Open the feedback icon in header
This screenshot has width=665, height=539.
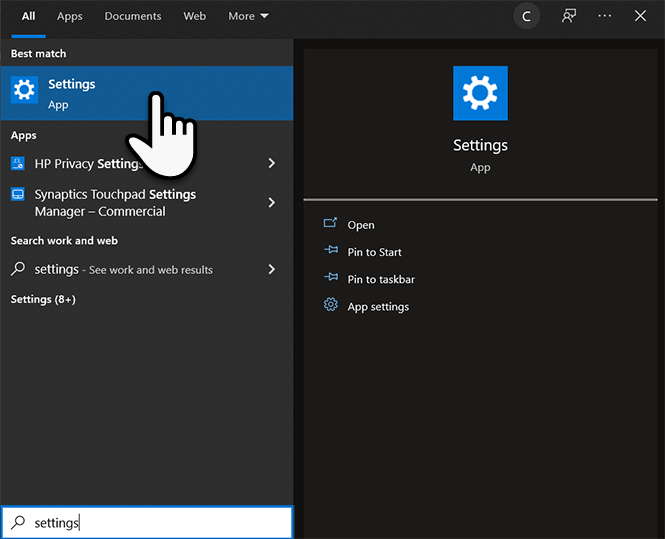click(568, 16)
